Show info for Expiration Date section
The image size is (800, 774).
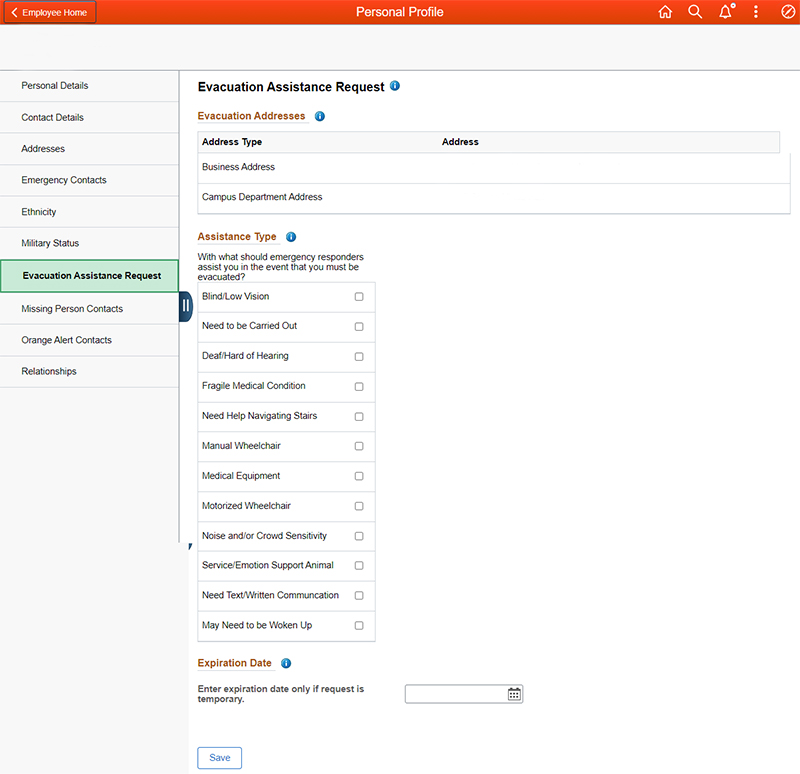click(x=286, y=663)
